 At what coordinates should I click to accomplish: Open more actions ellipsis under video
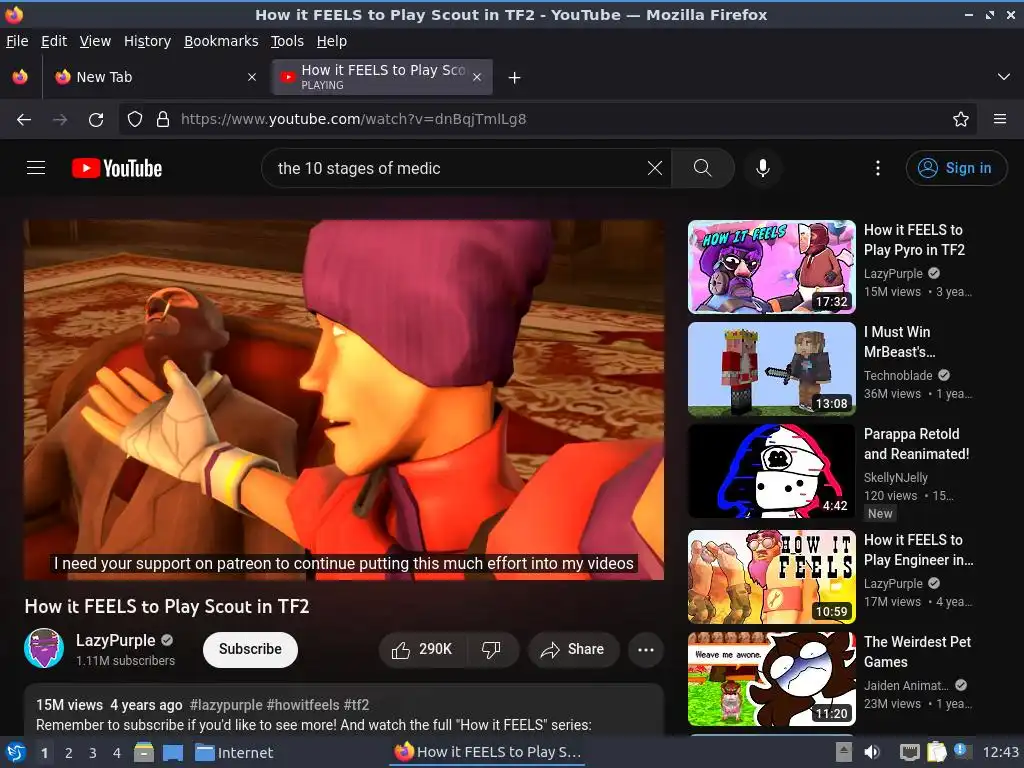click(646, 649)
